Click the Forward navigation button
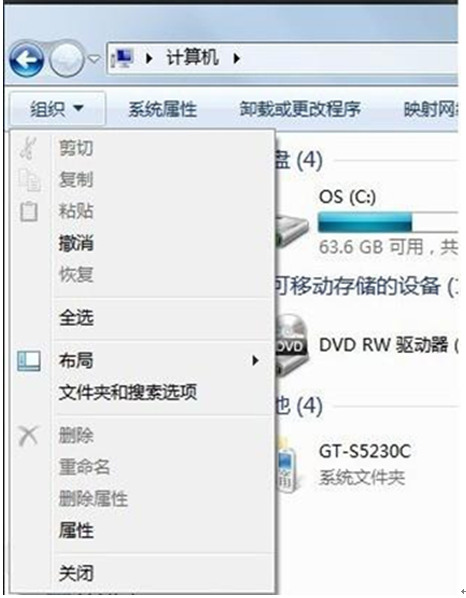The height and width of the screenshot is (598, 466). coord(67,59)
